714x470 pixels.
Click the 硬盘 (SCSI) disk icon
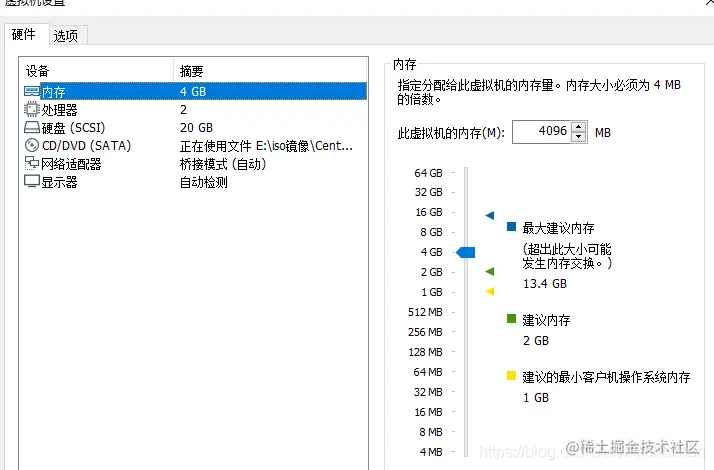click(x=32, y=128)
